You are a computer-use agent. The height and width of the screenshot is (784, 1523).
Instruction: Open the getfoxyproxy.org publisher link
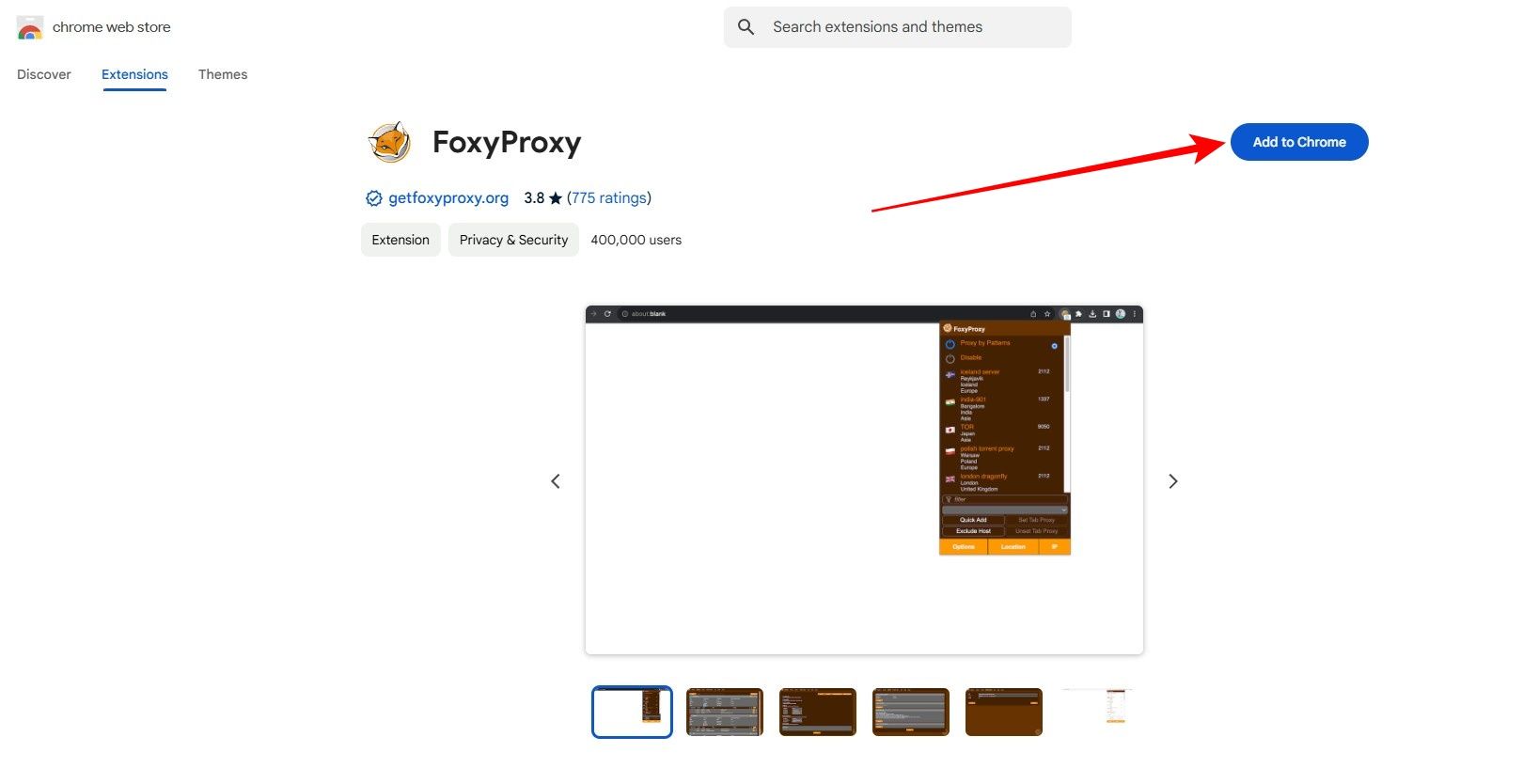(448, 198)
